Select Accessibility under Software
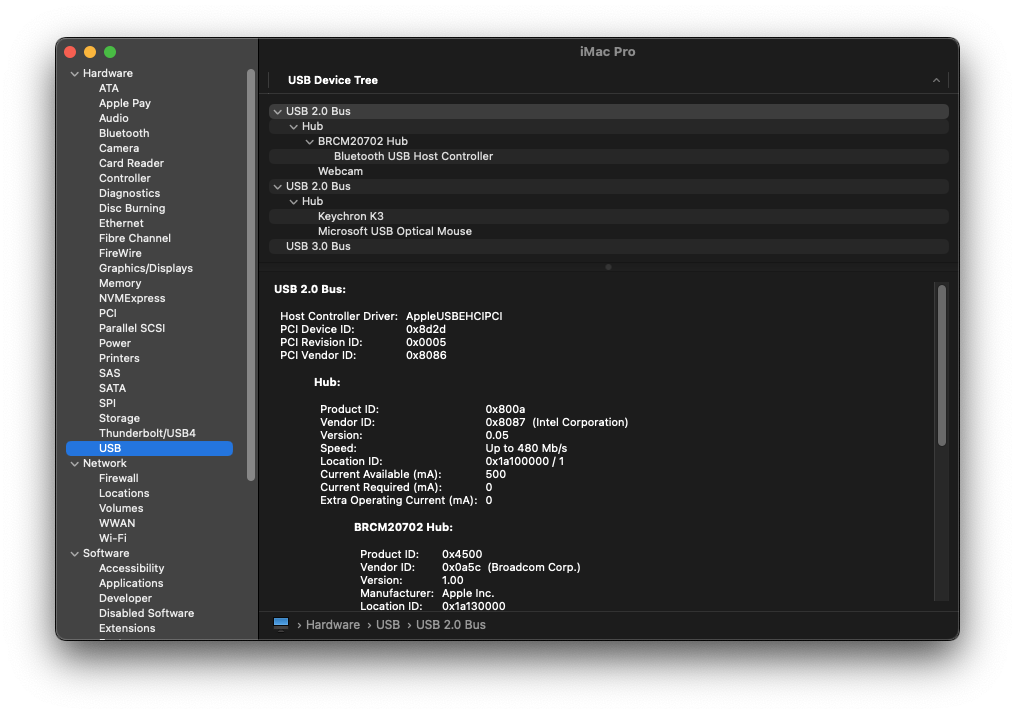This screenshot has height=714, width=1015. pyautogui.click(x=131, y=568)
